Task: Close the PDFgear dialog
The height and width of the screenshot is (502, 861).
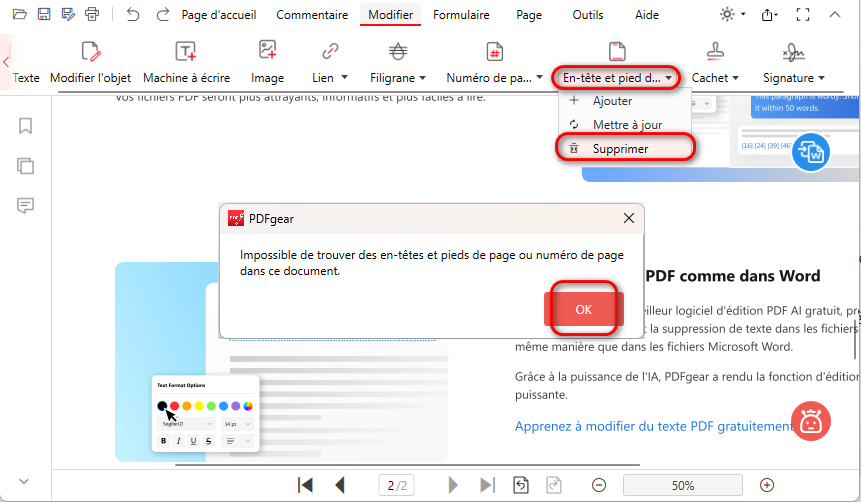Action: point(629,218)
